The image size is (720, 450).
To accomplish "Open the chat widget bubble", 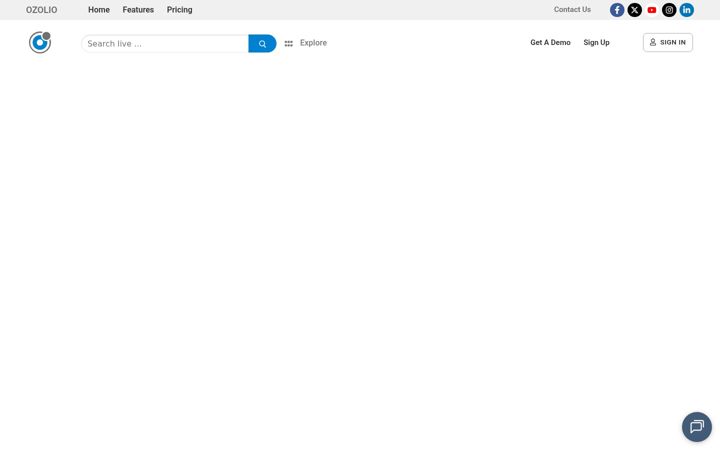I will [x=697, y=427].
